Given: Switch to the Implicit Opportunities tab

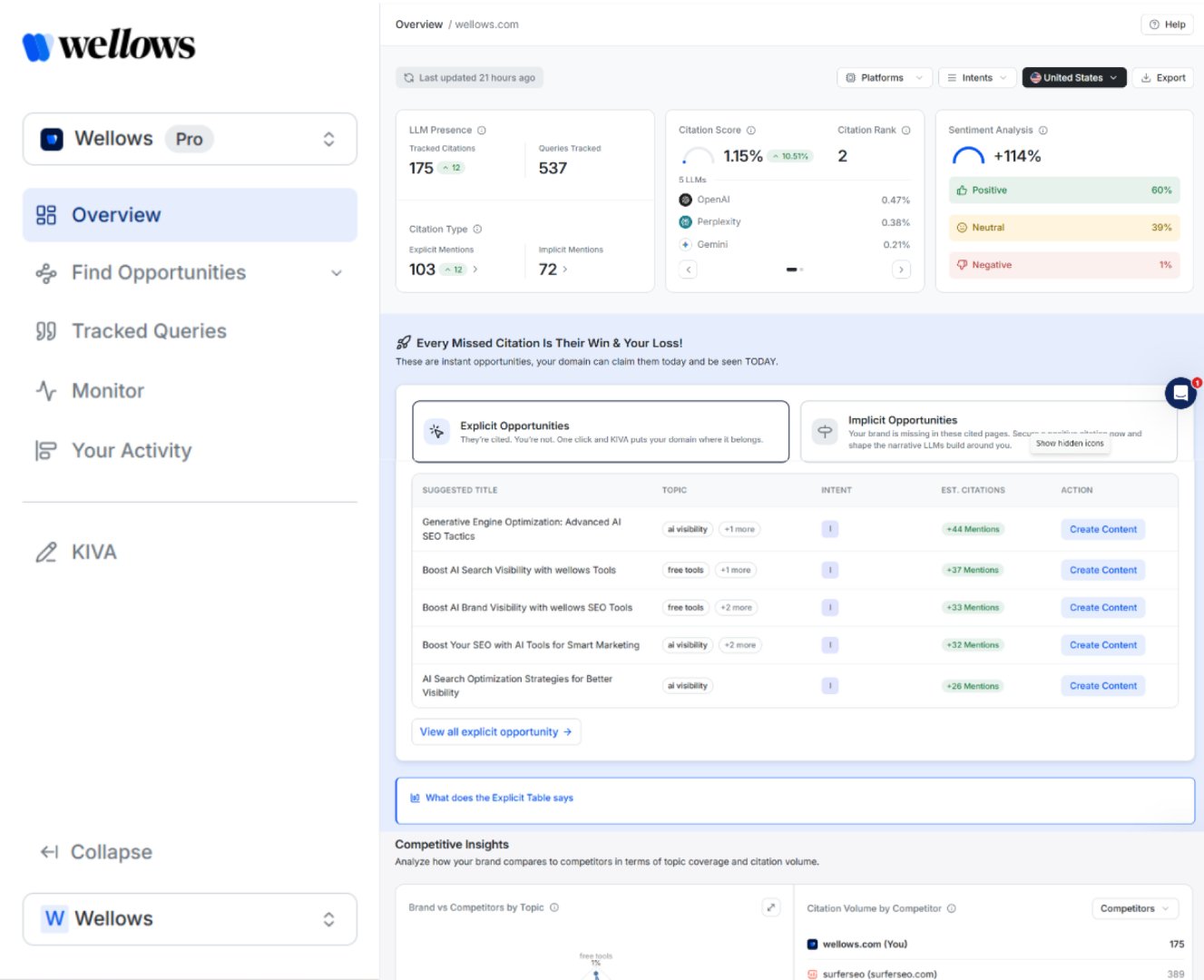Looking at the screenshot, I should (x=984, y=431).
